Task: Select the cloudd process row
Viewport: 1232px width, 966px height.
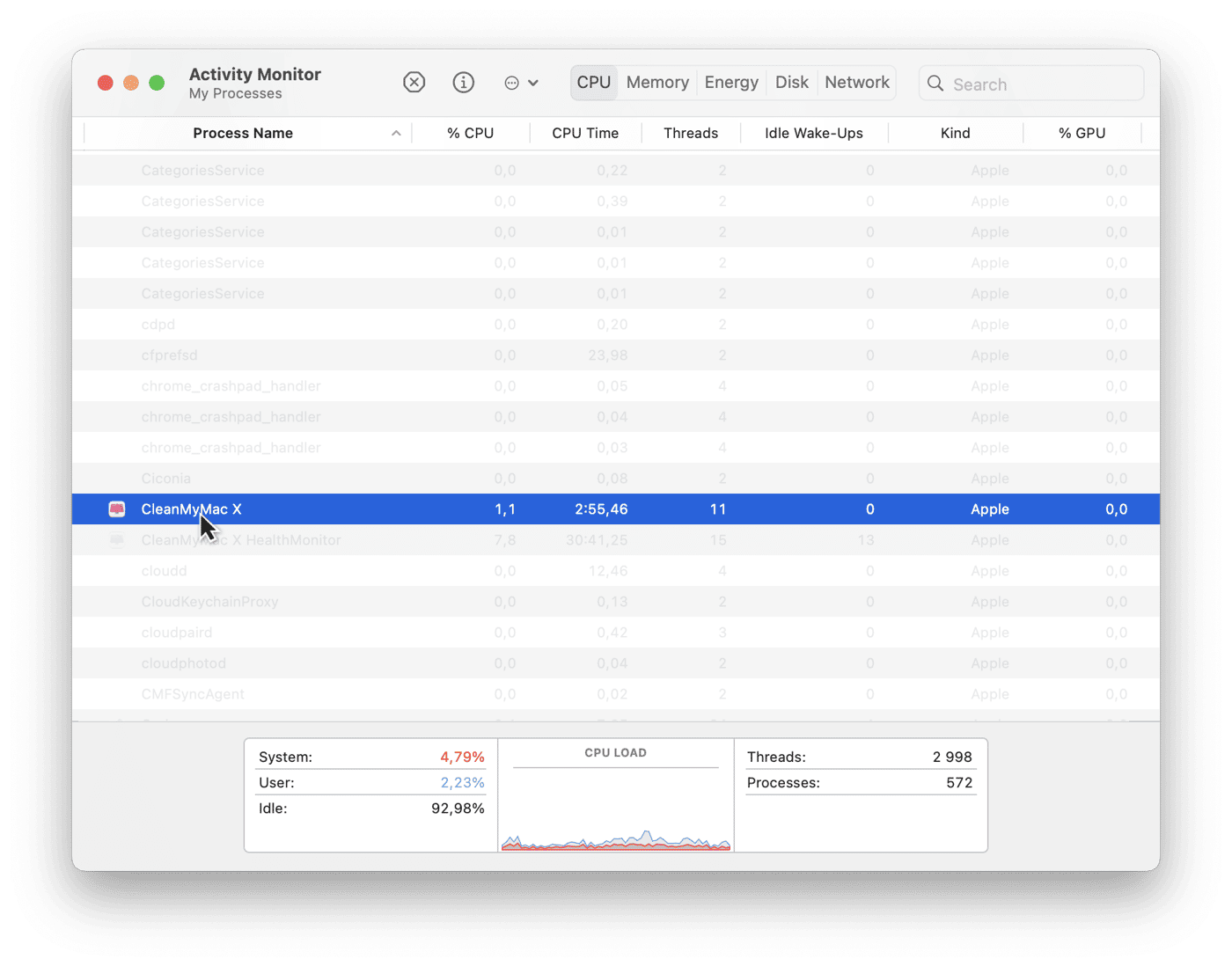Action: pos(616,571)
